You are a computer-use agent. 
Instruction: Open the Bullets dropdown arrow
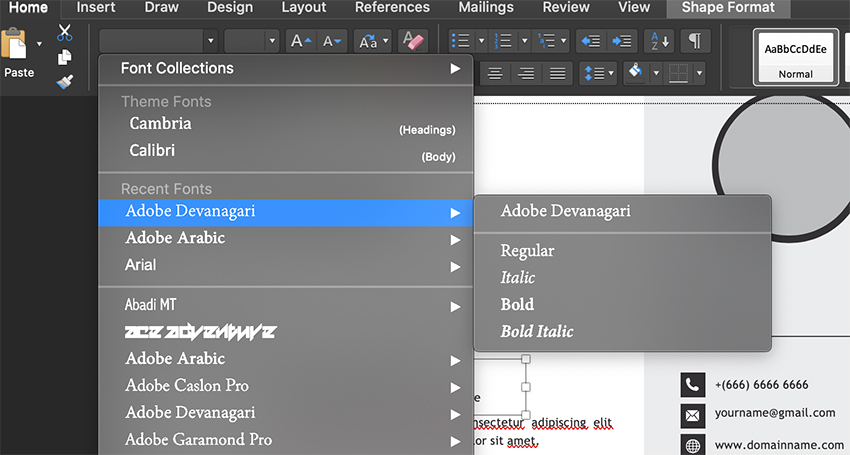pyautogui.click(x=481, y=41)
